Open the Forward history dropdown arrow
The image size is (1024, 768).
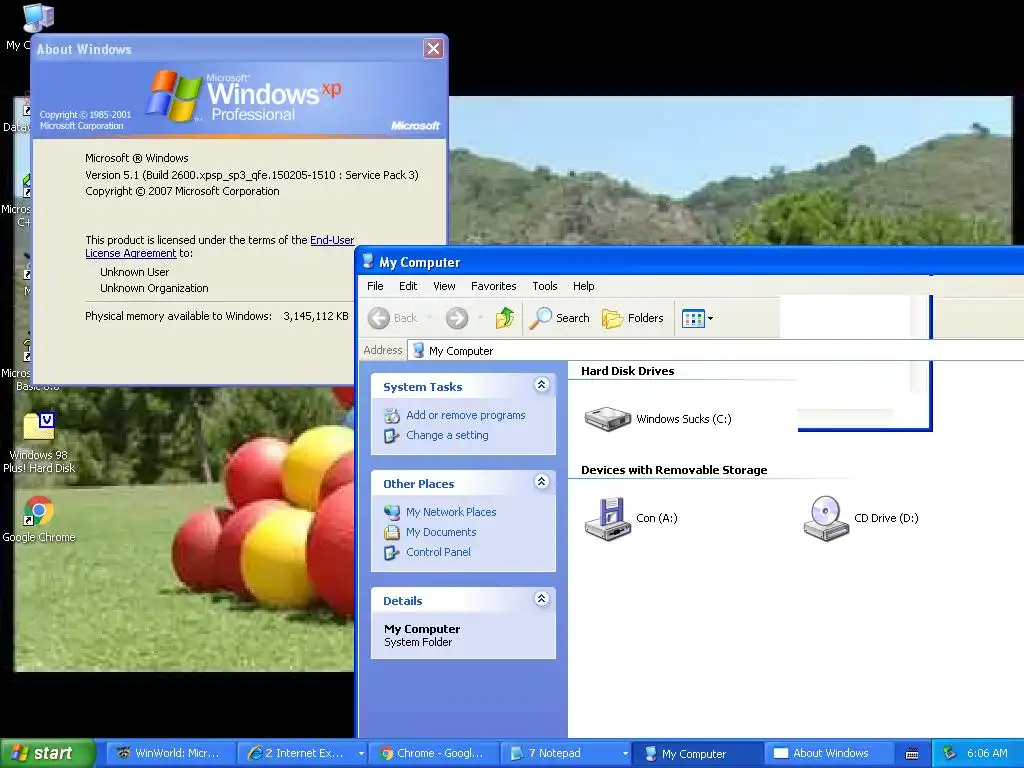click(x=480, y=318)
